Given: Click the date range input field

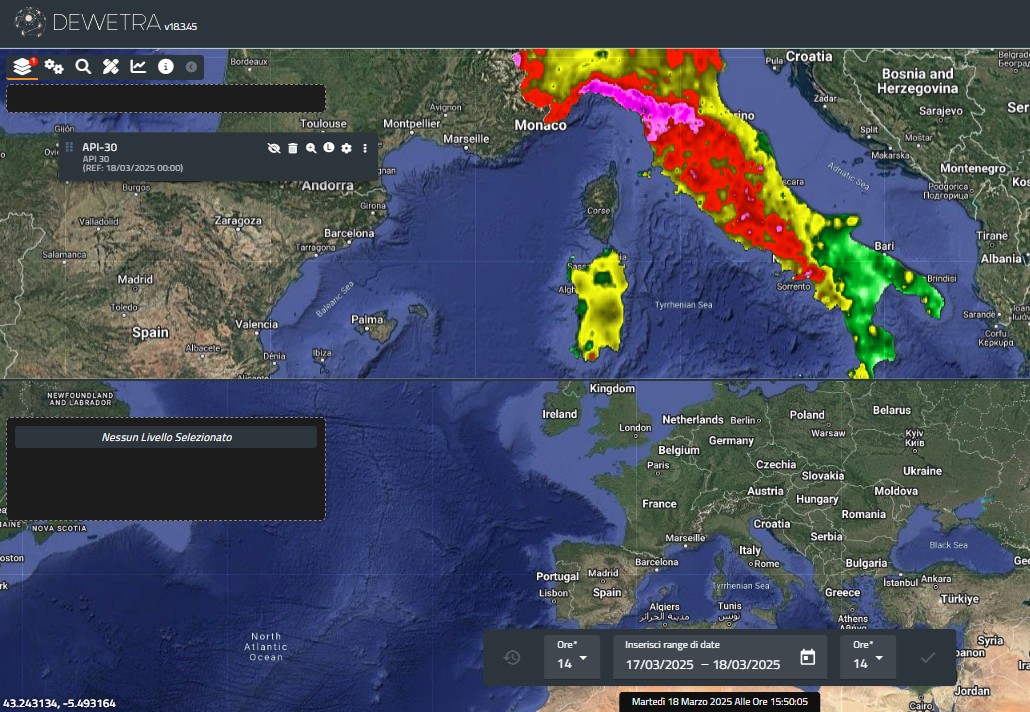Looking at the screenshot, I should [703, 664].
